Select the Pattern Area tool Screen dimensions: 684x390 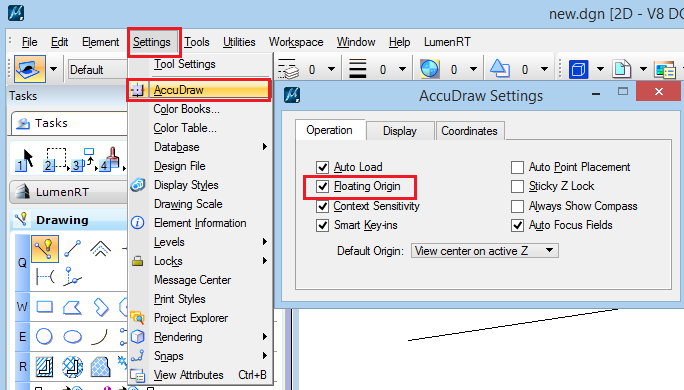[100, 367]
